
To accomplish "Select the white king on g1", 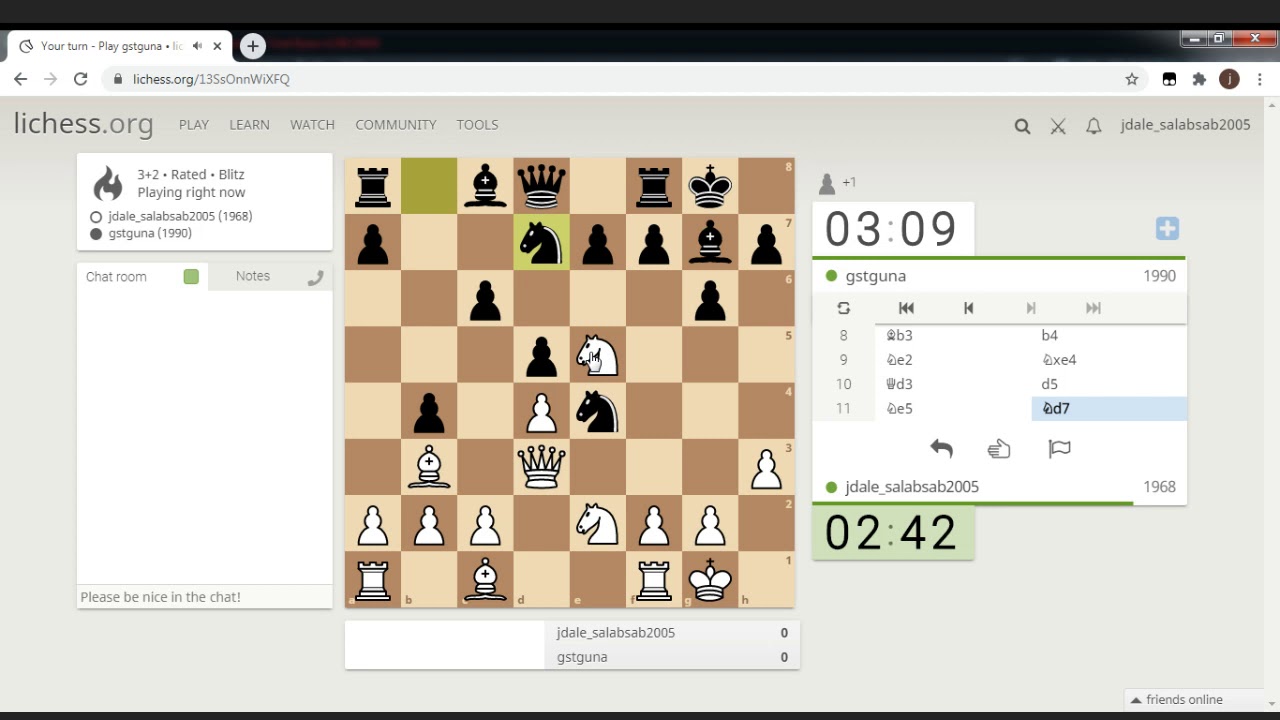I will pyautogui.click(x=710, y=579).
